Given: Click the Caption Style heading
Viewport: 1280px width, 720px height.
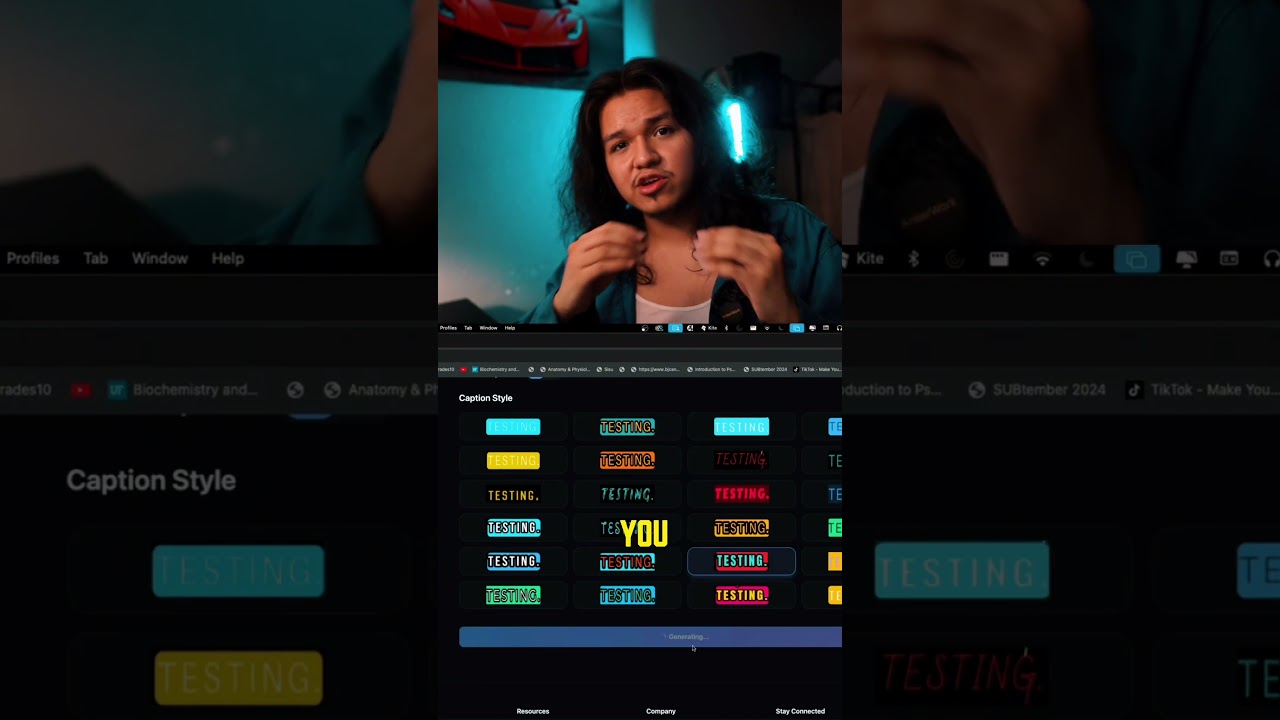Looking at the screenshot, I should [x=485, y=398].
